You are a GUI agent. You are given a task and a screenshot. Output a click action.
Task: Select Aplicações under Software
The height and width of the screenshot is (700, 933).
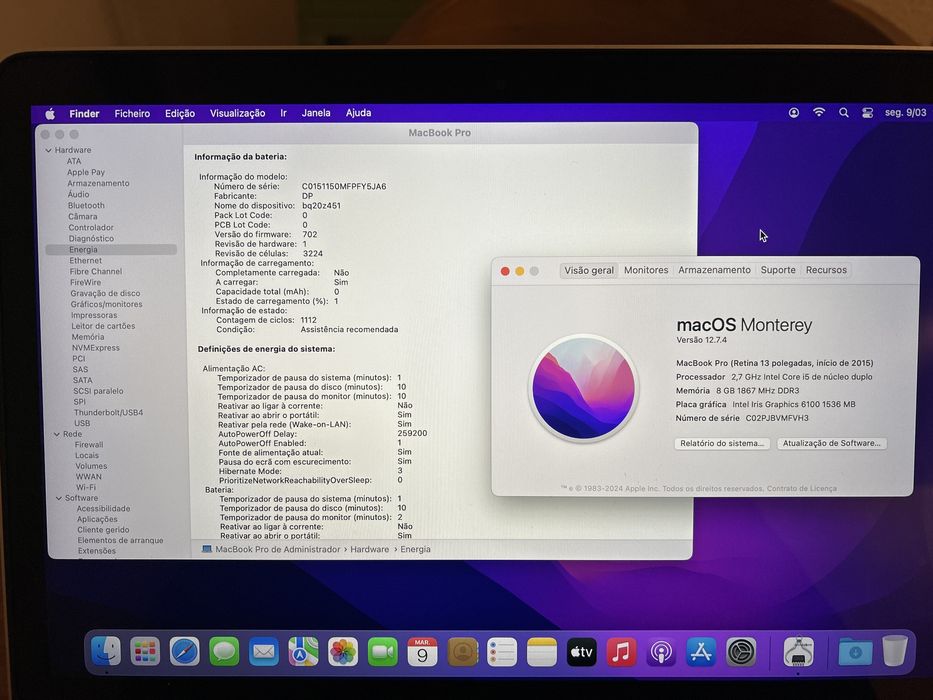click(97, 519)
